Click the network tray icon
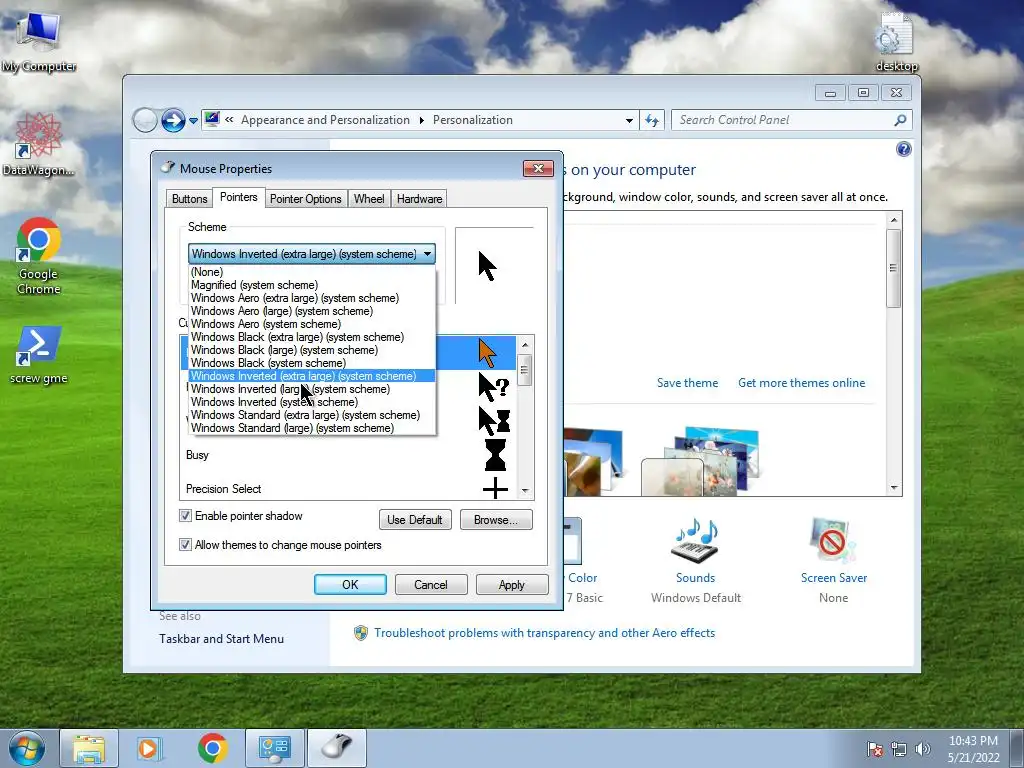 (x=899, y=749)
